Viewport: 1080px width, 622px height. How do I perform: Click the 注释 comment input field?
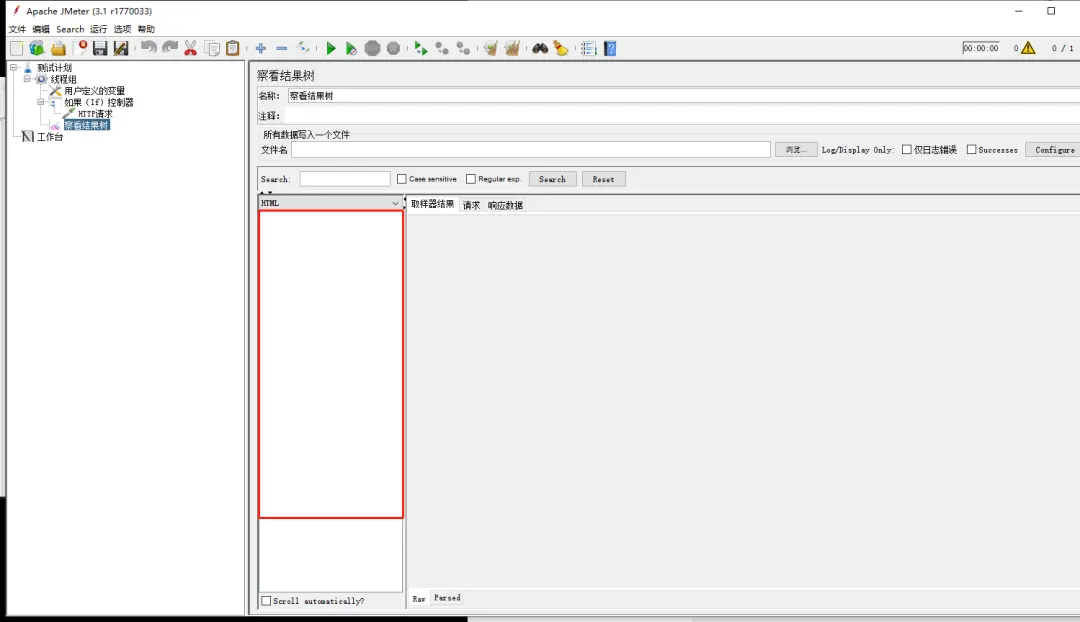click(682, 116)
